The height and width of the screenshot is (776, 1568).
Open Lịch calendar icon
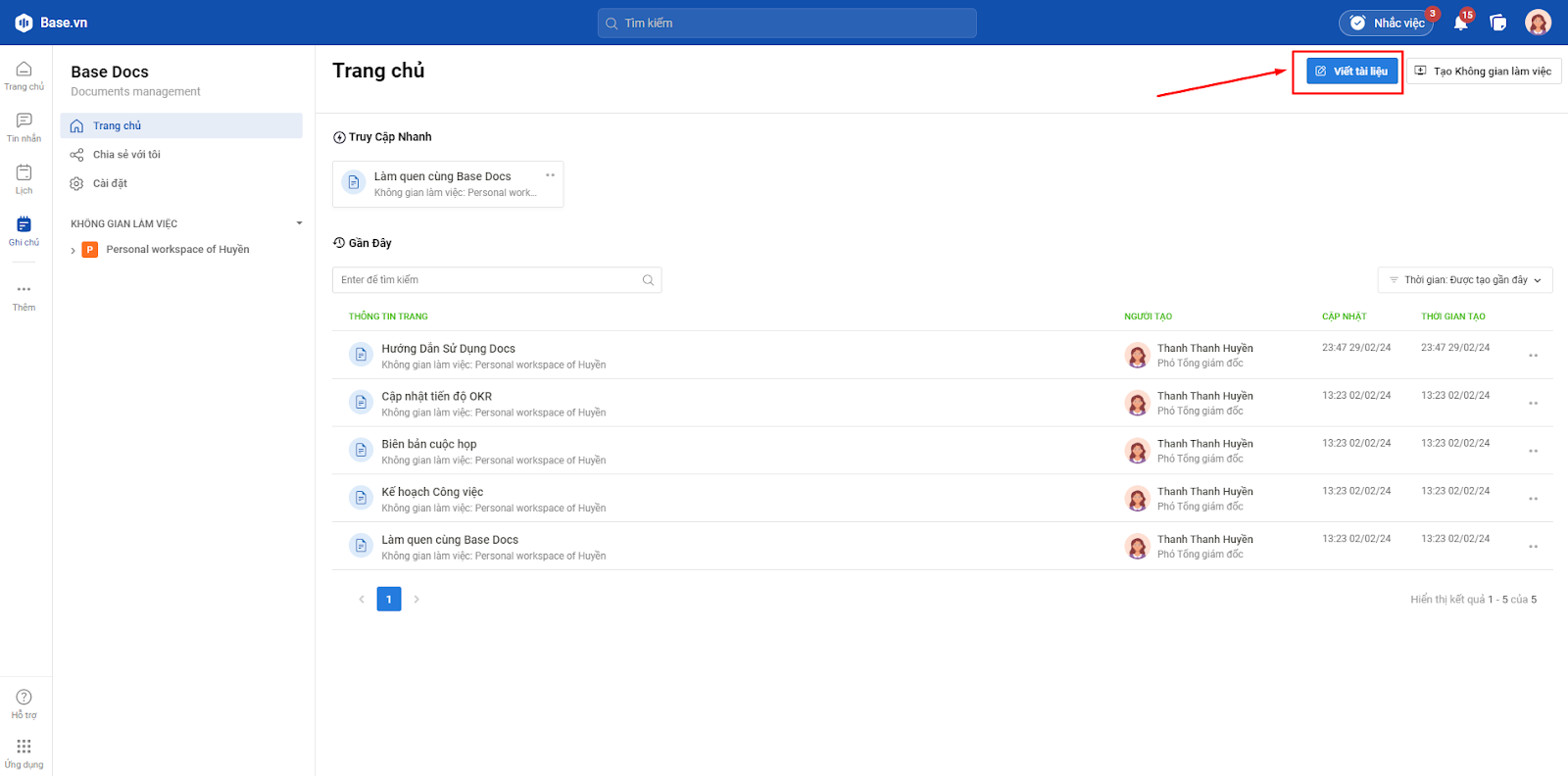pos(24,172)
